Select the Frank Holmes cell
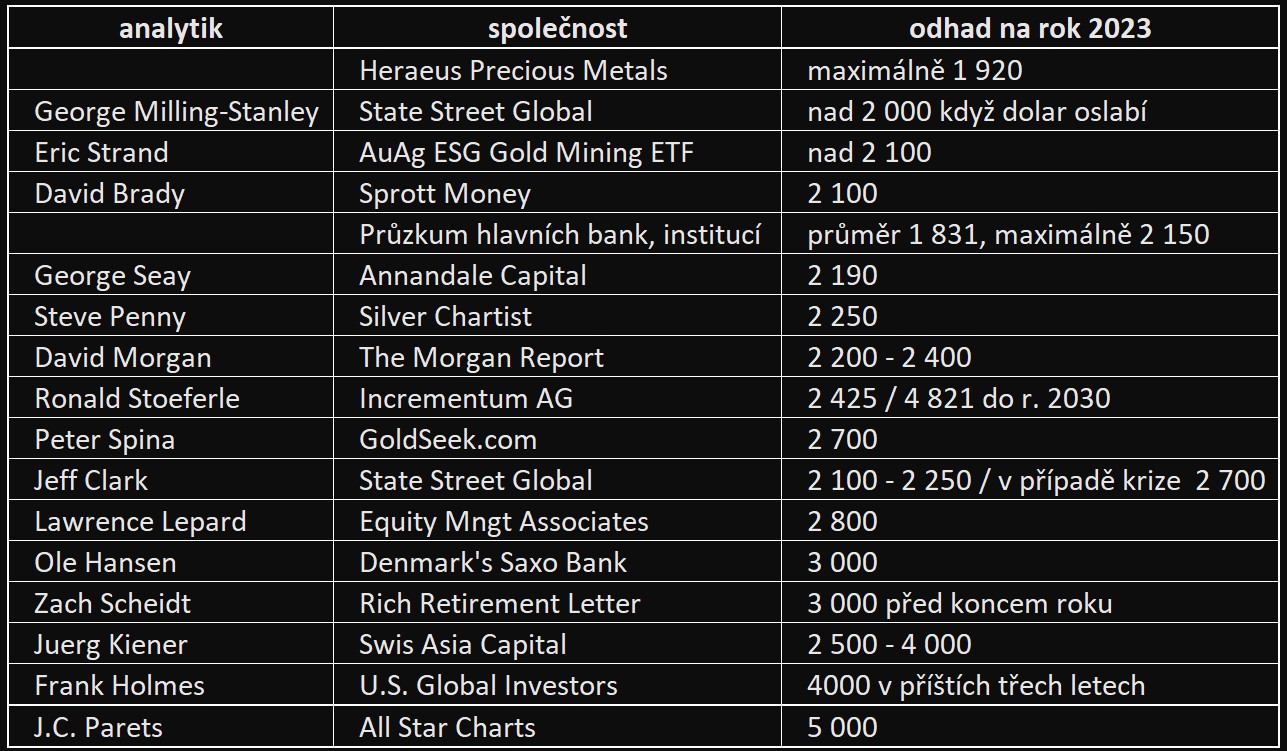1287x751 pixels. (x=170, y=685)
